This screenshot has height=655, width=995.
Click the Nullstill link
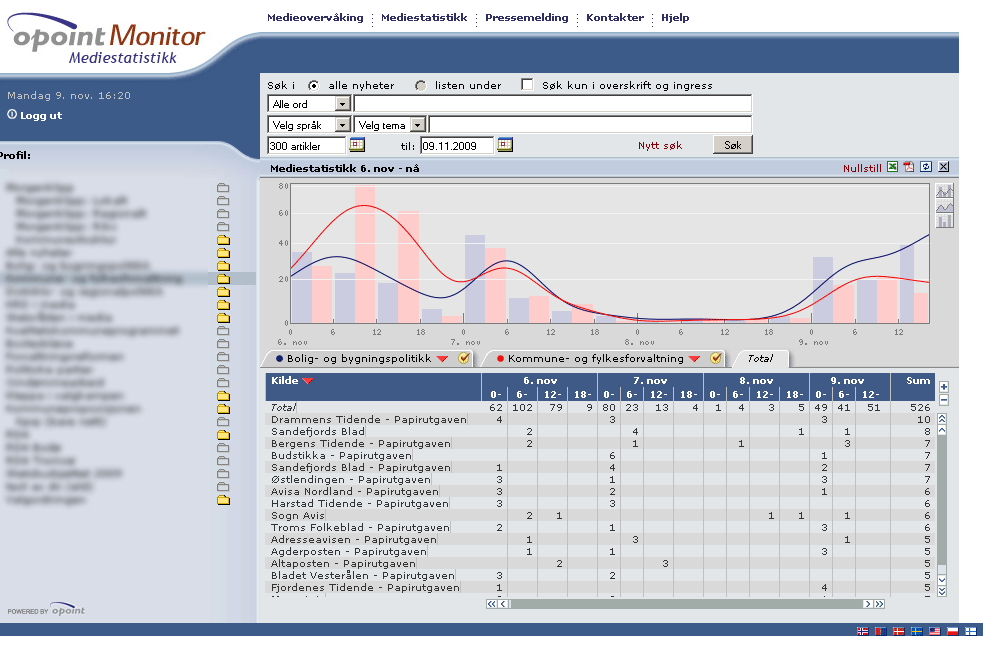click(x=862, y=168)
